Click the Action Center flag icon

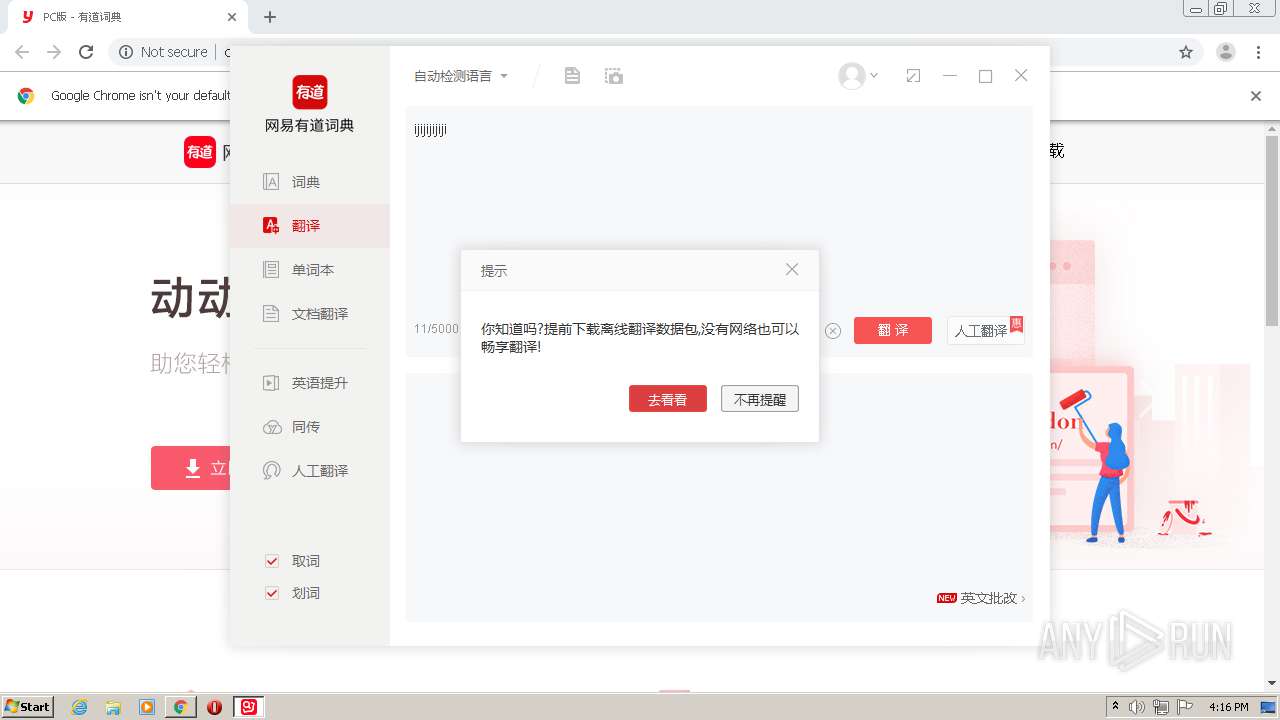pos(1185,707)
